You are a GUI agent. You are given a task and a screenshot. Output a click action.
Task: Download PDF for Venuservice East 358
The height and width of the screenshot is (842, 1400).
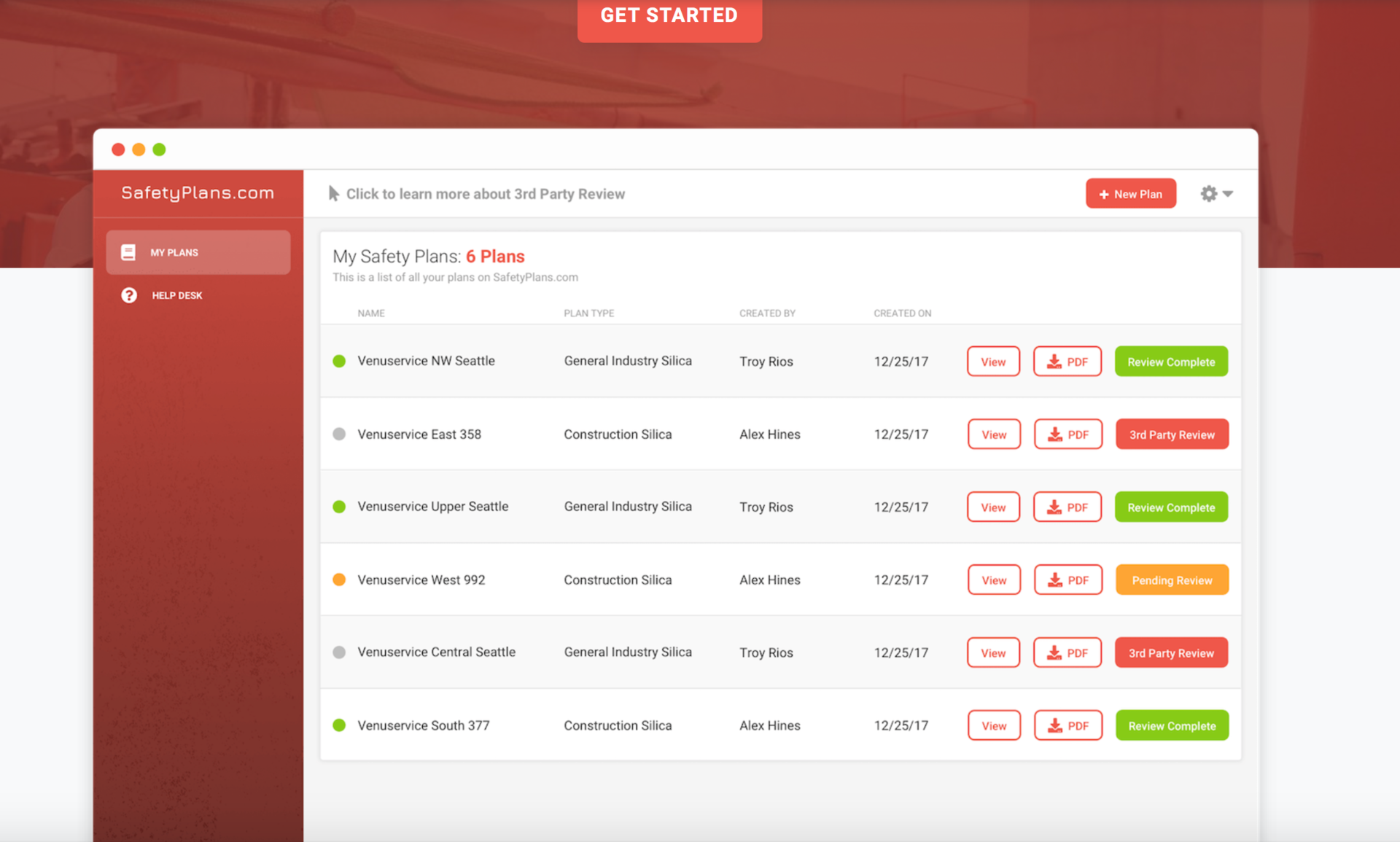pyautogui.click(x=1068, y=434)
